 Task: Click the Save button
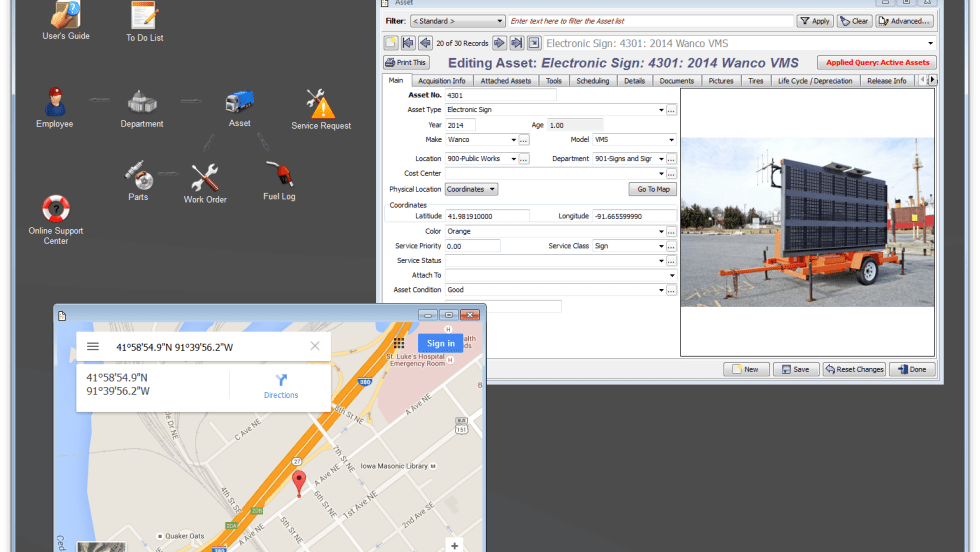(x=795, y=369)
